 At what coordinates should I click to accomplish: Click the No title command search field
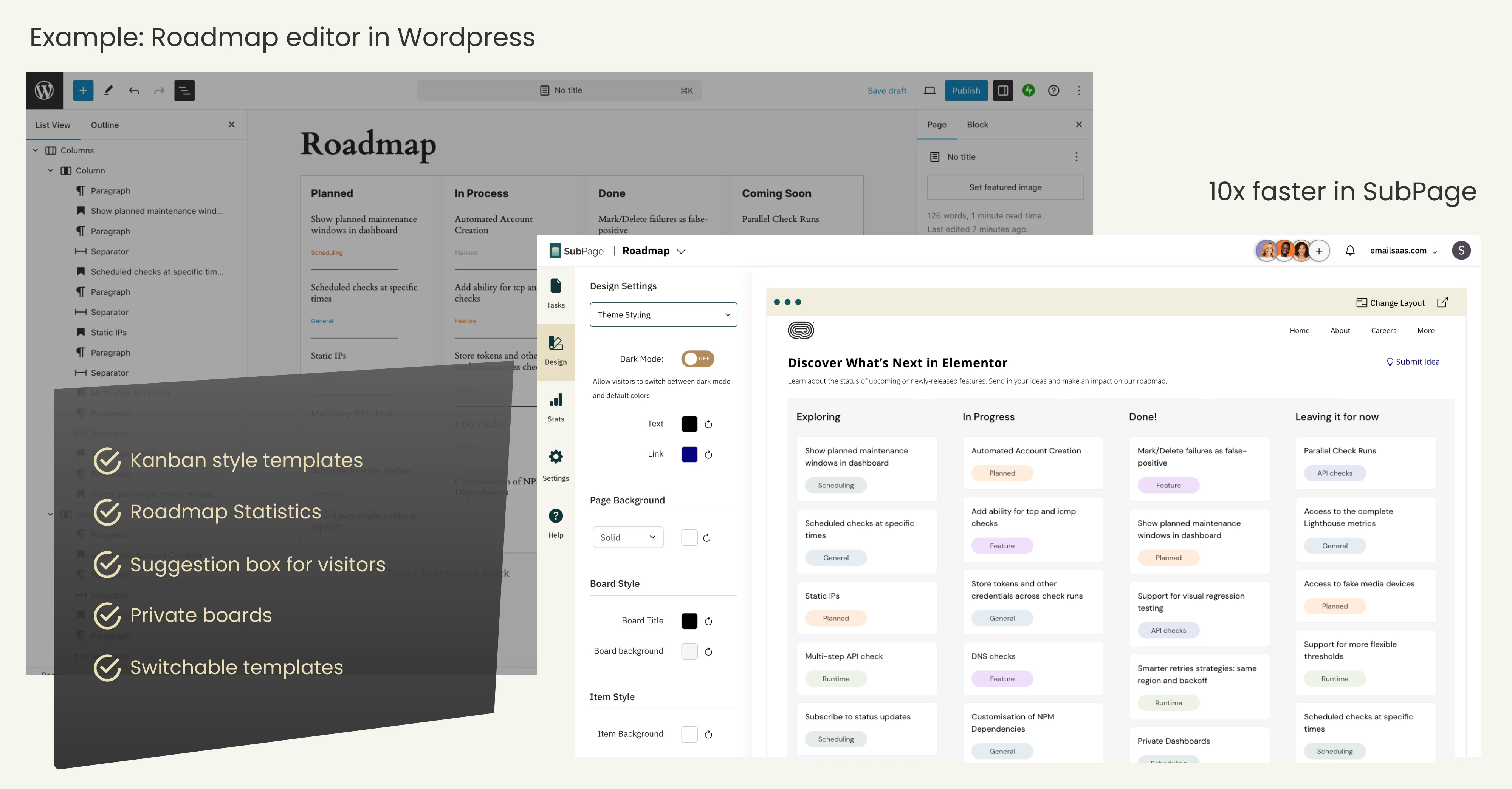(x=559, y=90)
